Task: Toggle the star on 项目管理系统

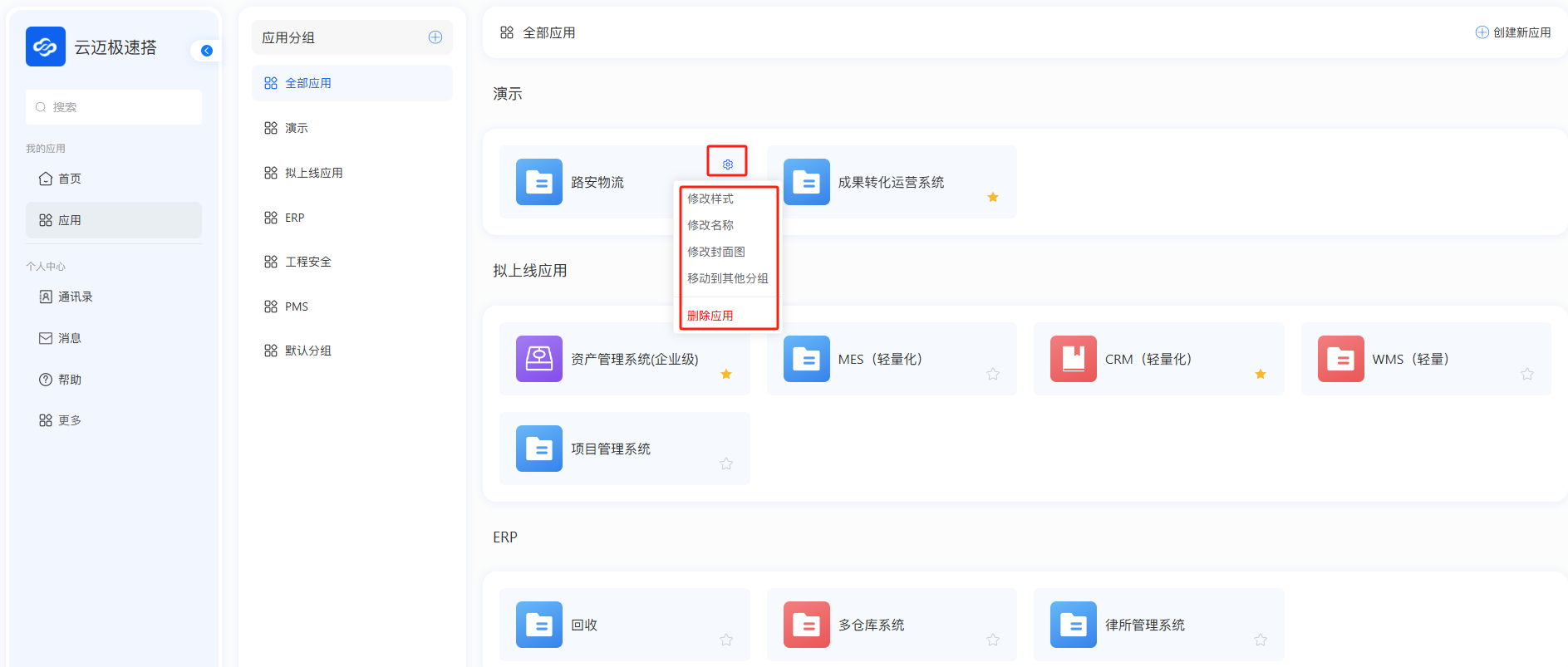Action: 725,464
